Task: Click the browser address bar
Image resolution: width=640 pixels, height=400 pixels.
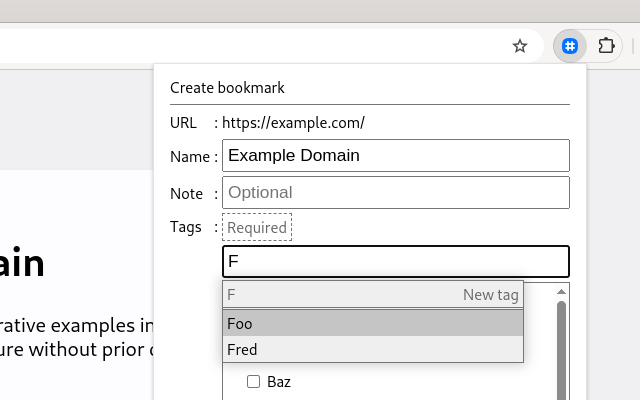Action: click(250, 46)
